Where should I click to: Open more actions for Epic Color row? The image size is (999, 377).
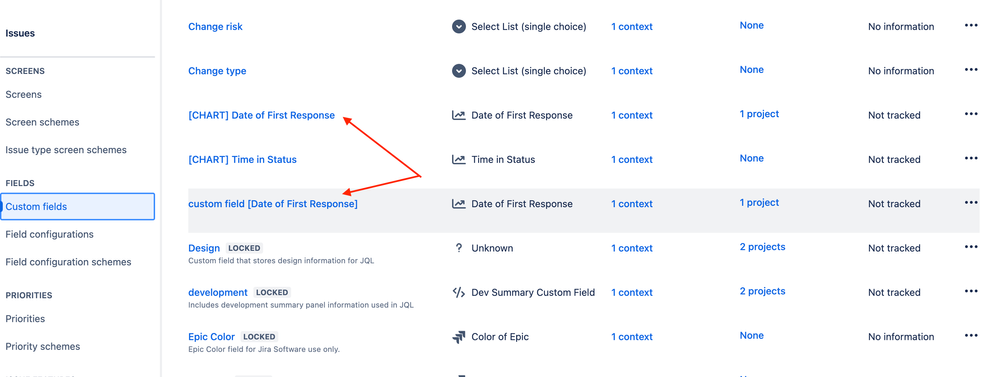point(970,336)
